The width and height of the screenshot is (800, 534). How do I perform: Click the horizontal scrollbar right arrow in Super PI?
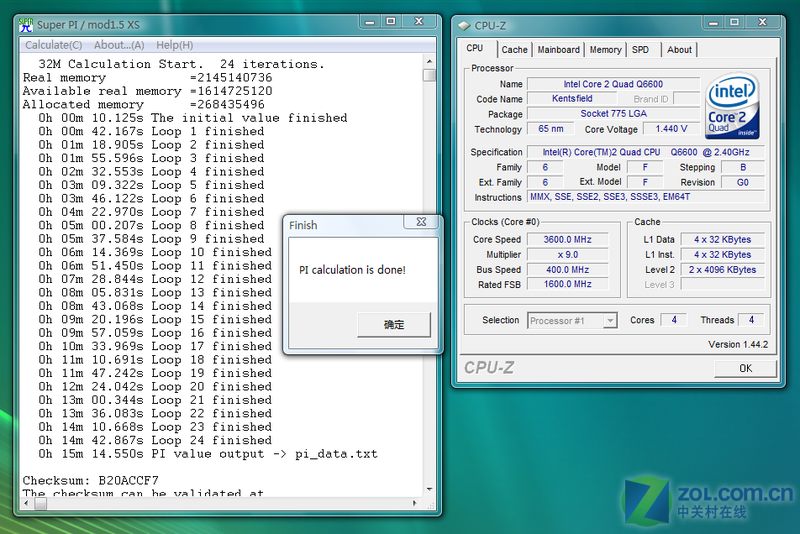(414, 503)
